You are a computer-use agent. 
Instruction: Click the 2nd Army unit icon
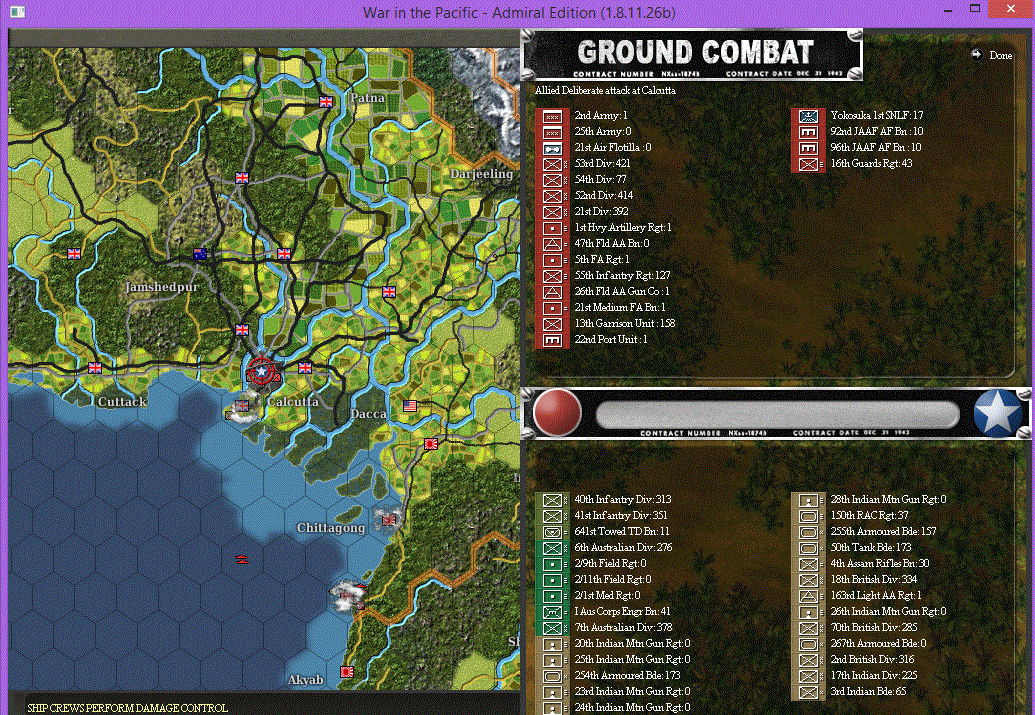tap(552, 116)
